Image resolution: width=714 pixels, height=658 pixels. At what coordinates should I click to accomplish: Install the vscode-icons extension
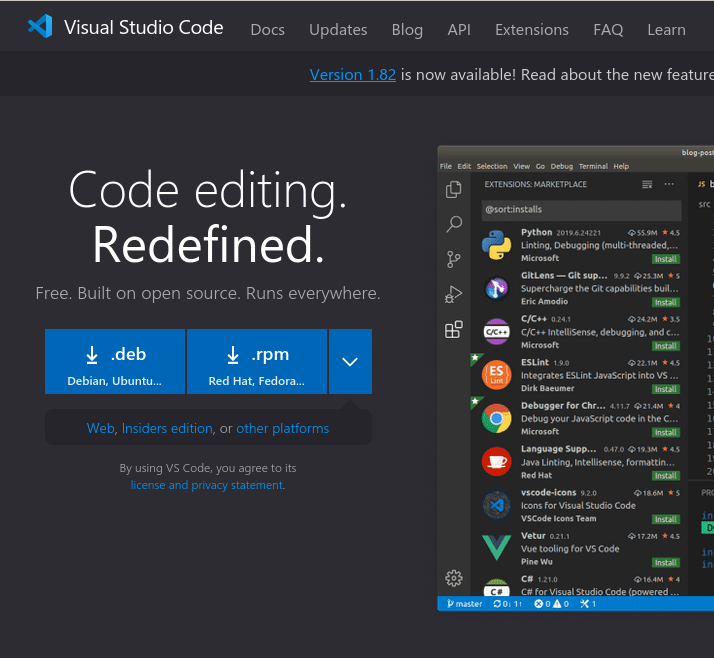666,520
